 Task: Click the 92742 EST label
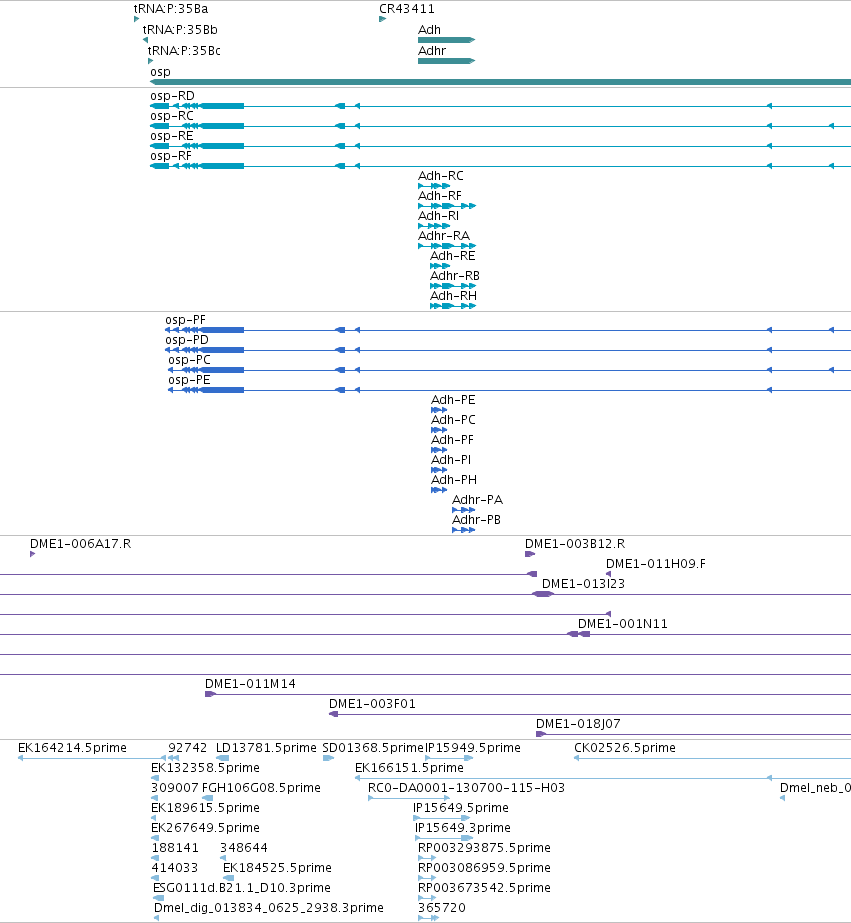[188, 748]
